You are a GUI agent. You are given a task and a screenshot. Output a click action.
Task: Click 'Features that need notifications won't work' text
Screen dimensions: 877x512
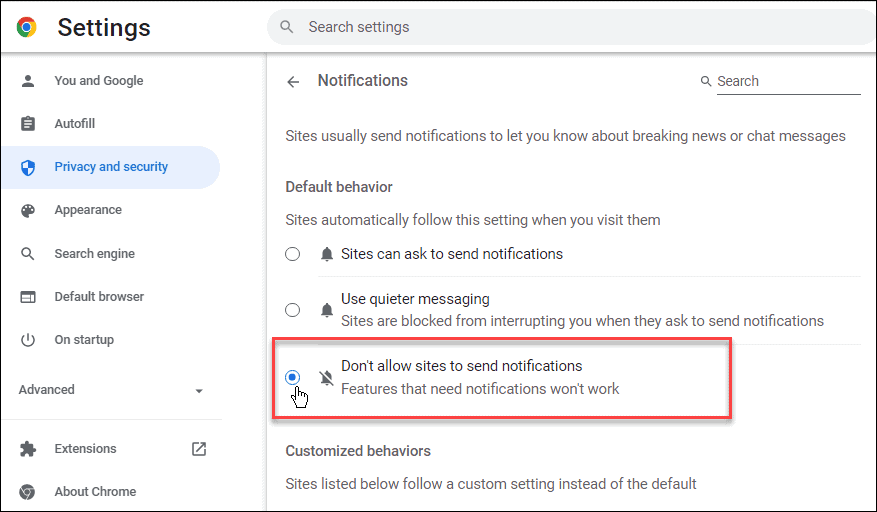click(x=480, y=389)
